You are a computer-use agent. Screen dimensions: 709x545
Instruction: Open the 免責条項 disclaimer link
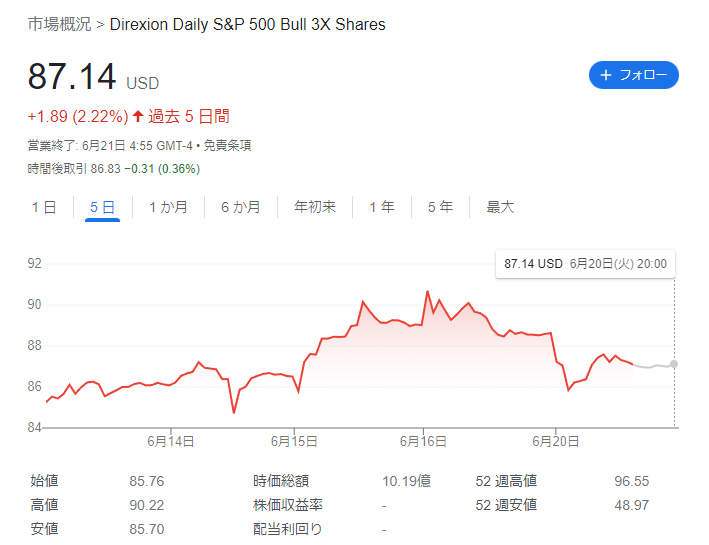(227, 146)
